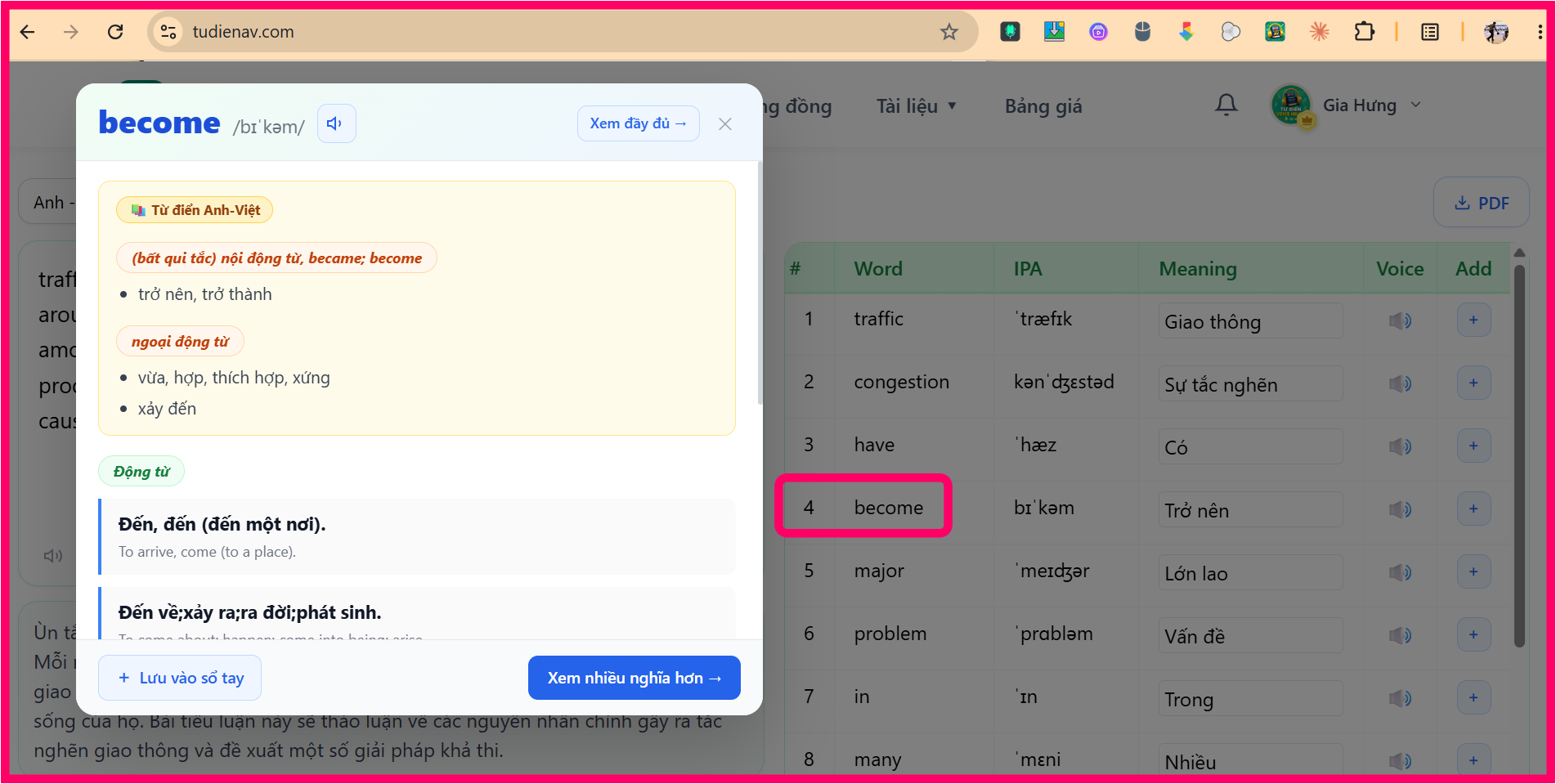
Task: Play voice for the word 'congestion'
Action: (x=1399, y=383)
